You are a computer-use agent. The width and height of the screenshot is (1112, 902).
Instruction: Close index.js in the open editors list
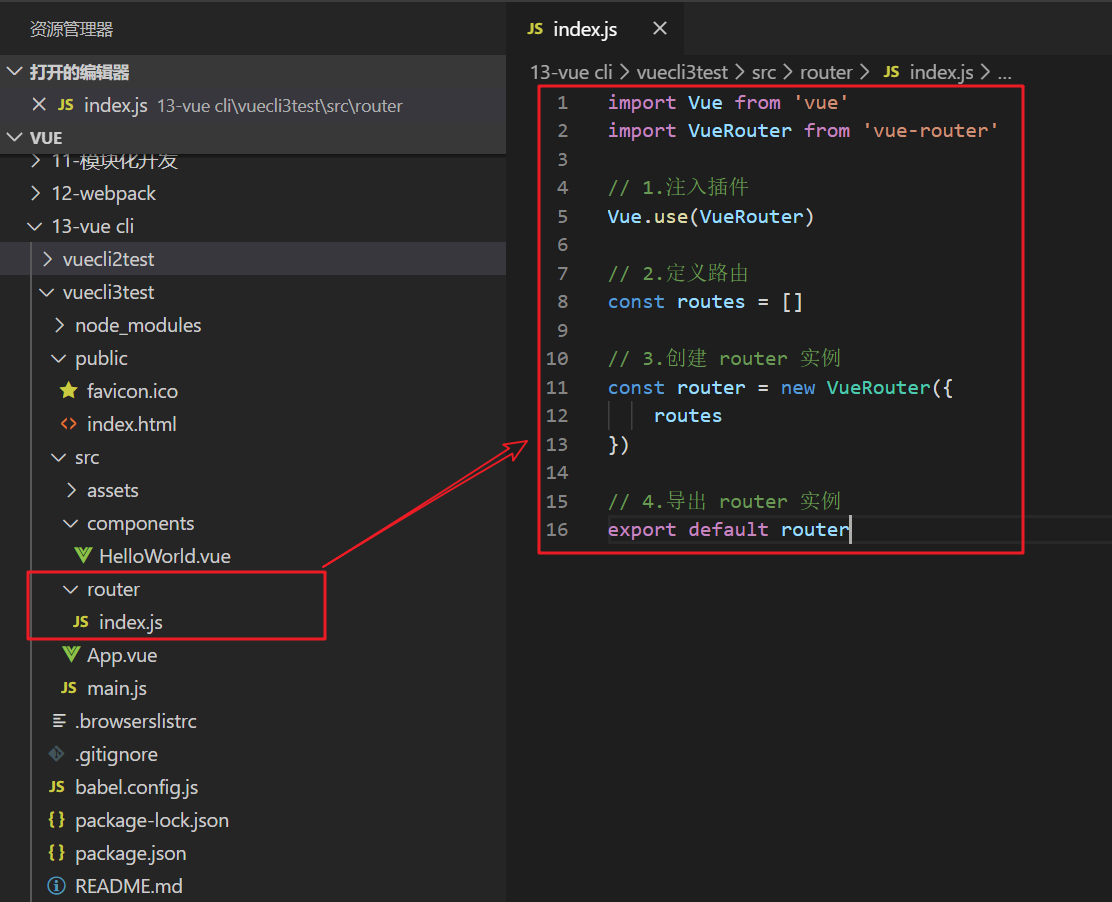(x=39, y=105)
